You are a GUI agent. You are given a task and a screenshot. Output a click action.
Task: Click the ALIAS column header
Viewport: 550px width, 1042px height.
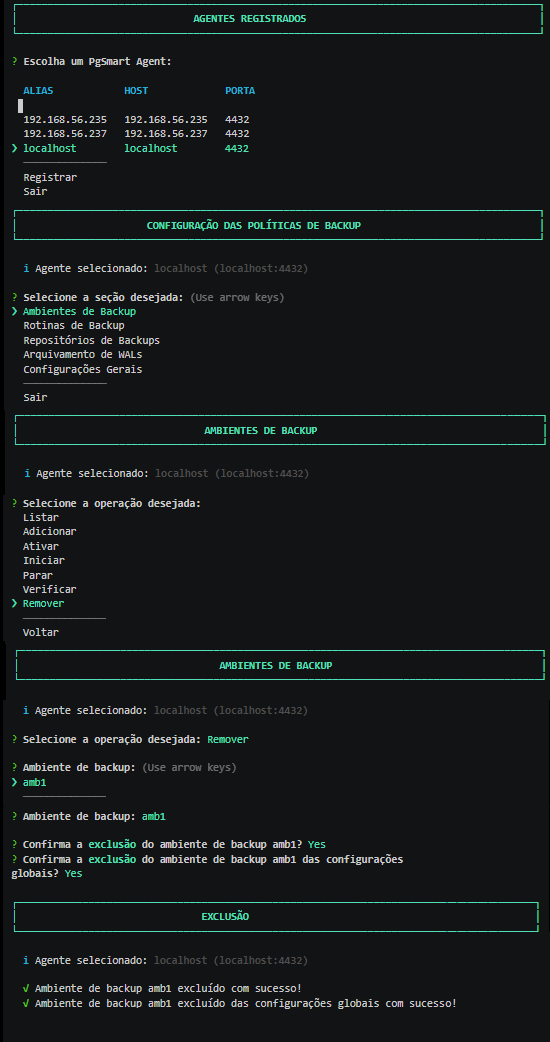pos(38,90)
